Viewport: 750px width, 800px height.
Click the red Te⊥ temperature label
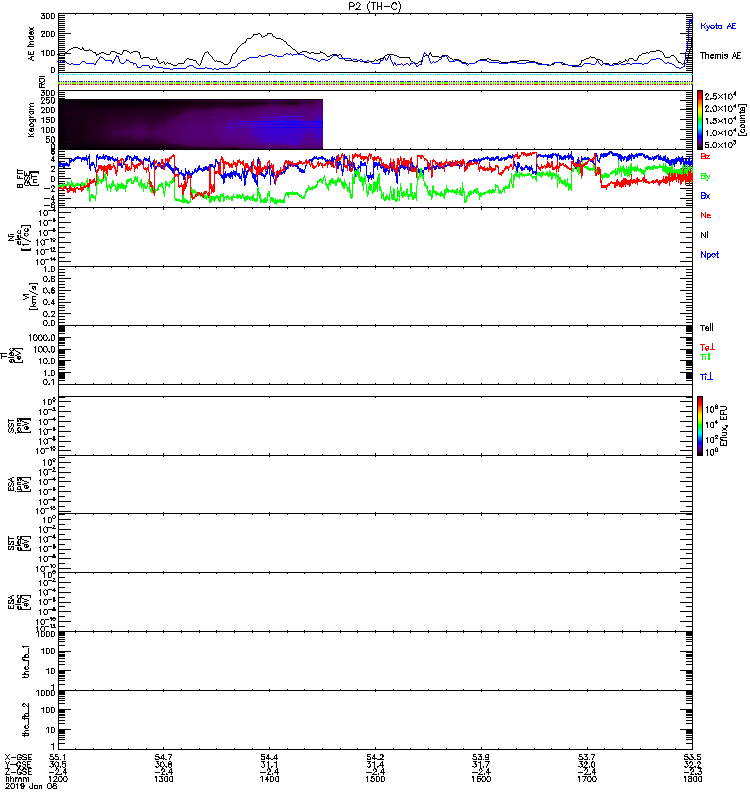[x=706, y=347]
